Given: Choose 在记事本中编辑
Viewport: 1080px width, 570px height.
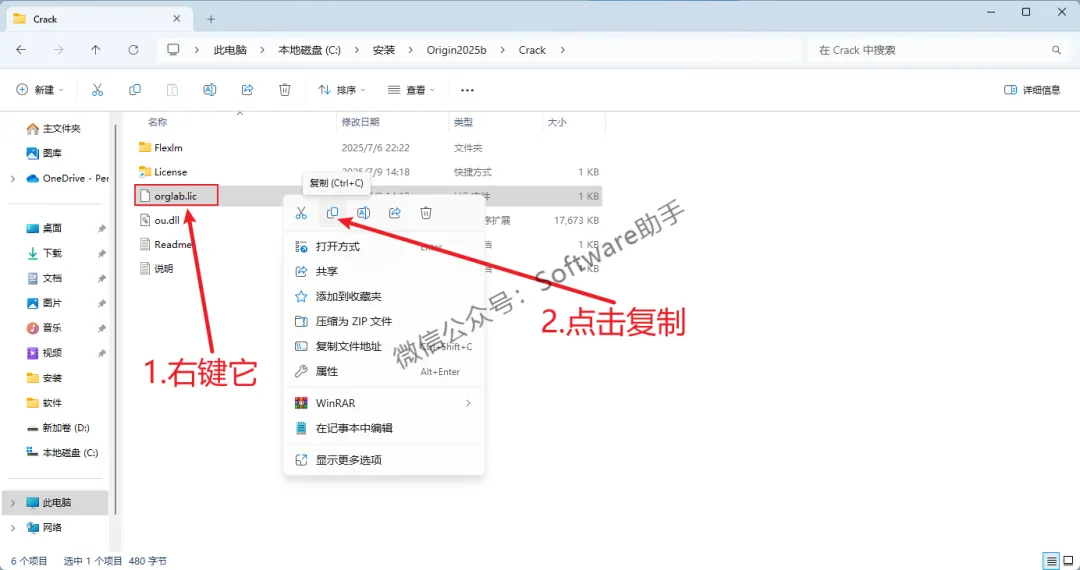Looking at the screenshot, I should point(384,428).
